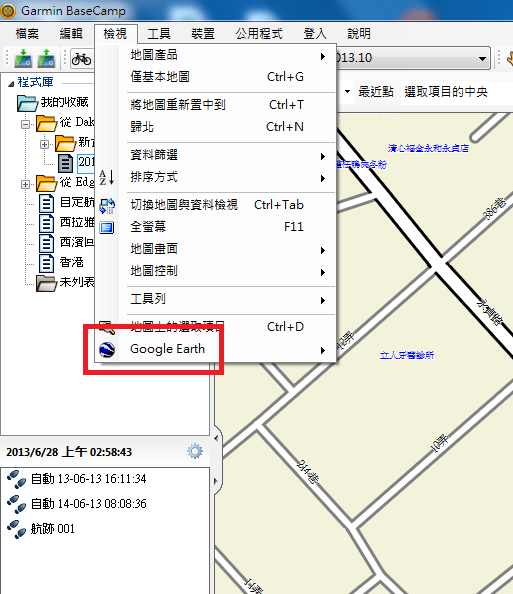Open the 檔案 menu
Screen dimensions: 513x594
click(x=27, y=34)
